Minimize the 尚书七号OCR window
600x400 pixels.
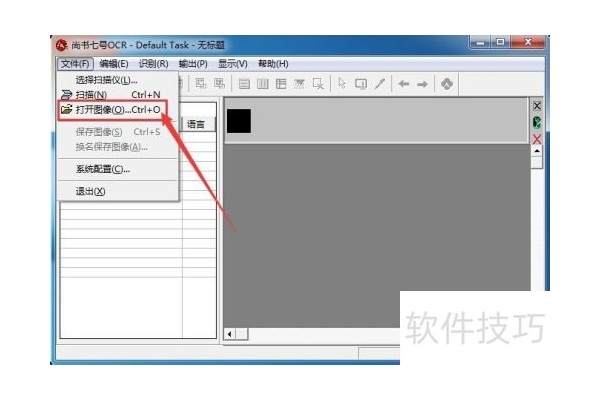480,42
